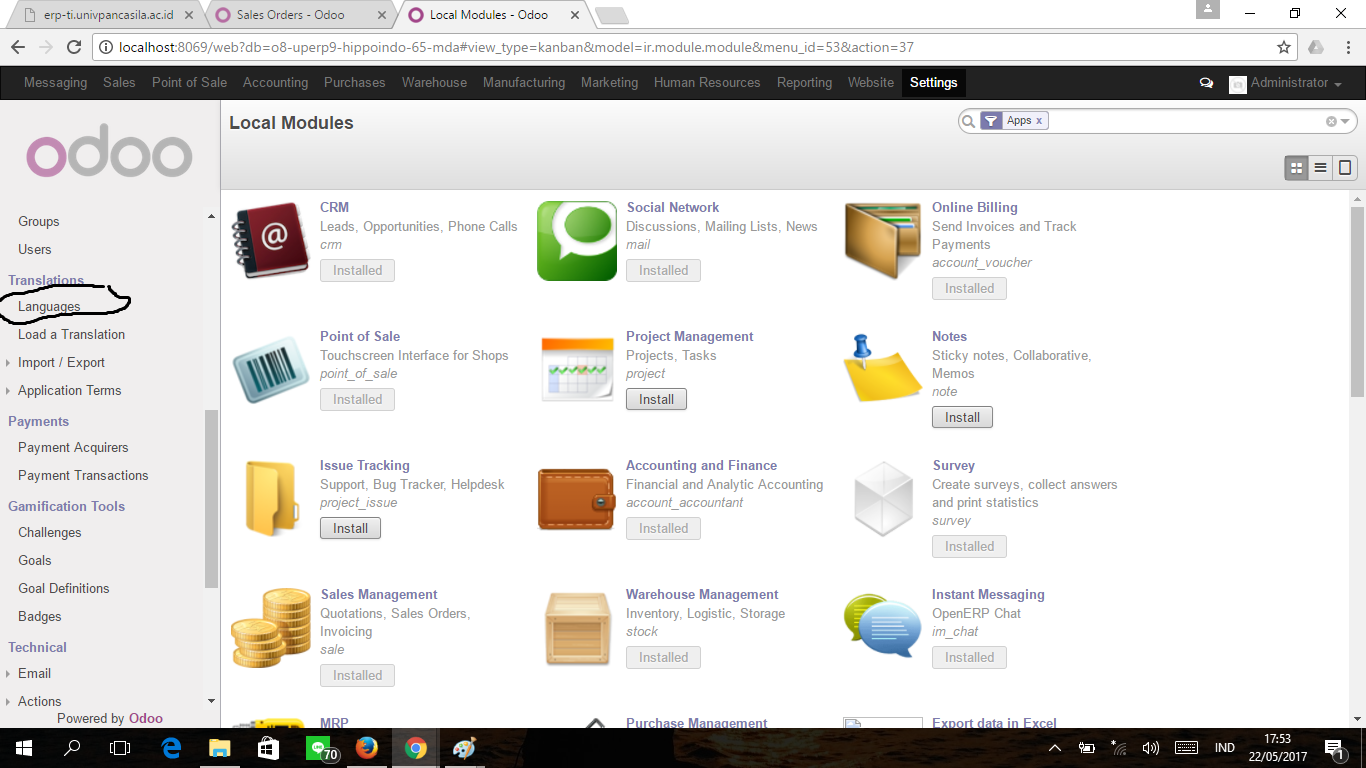The width and height of the screenshot is (1366, 768).
Task: Reload the page in the browser
Action: pos(73,47)
